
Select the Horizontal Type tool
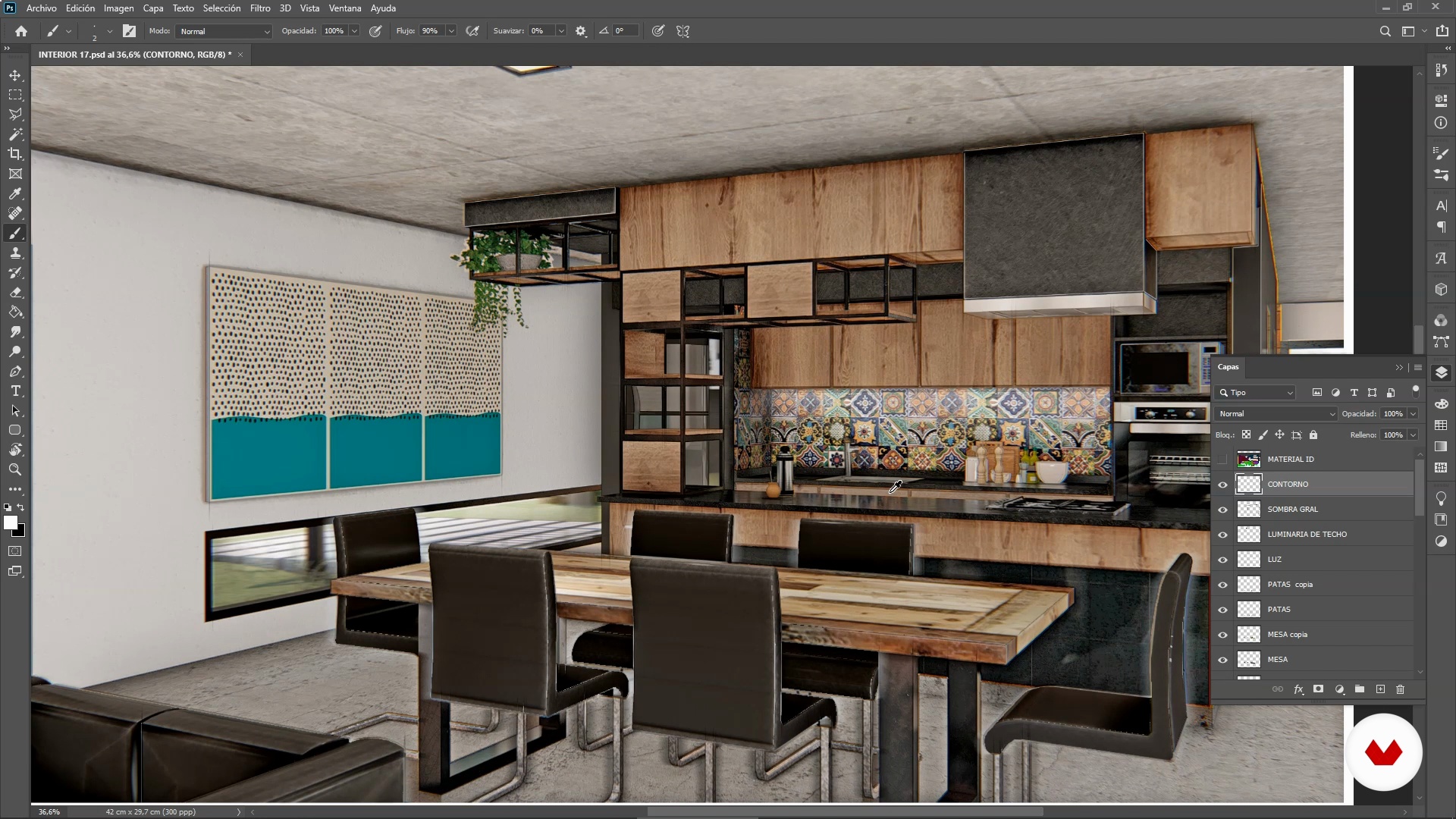(x=15, y=391)
